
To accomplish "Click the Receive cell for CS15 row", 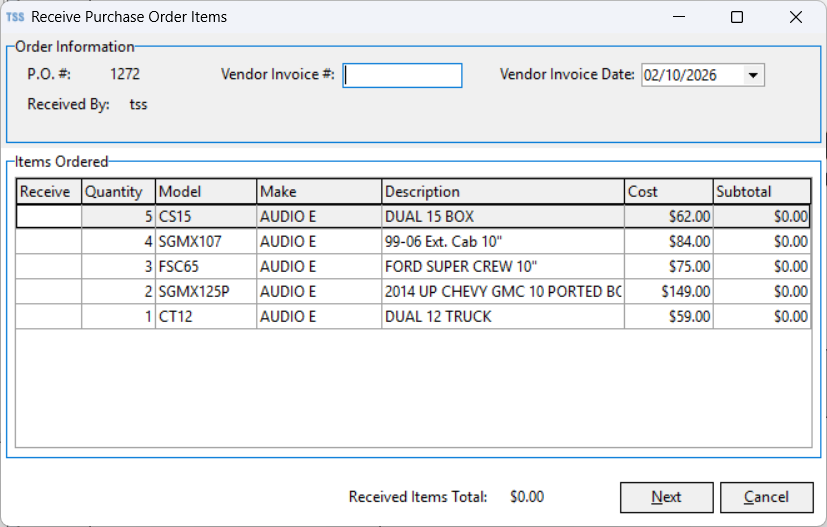I will [48, 216].
